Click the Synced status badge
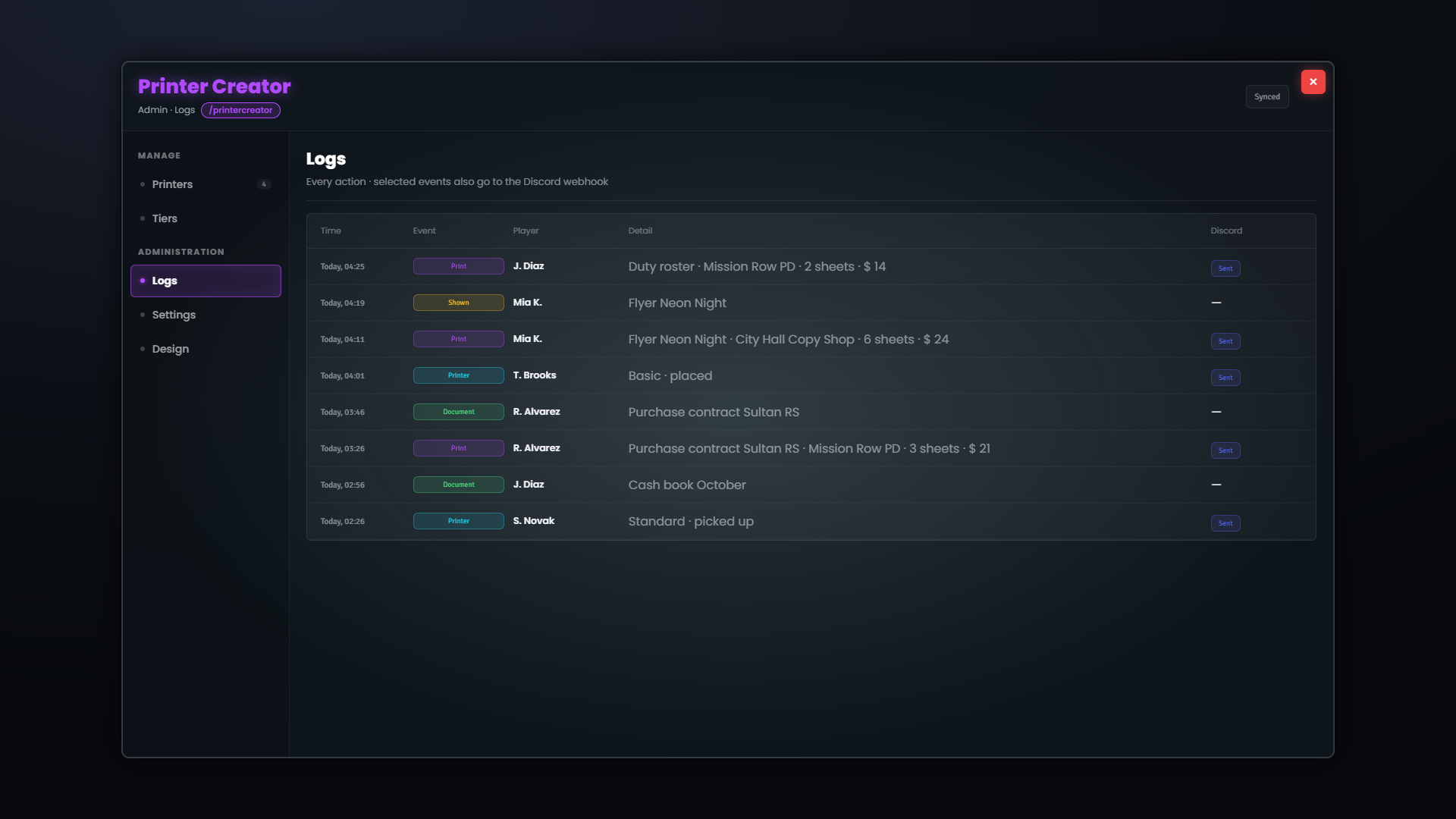The height and width of the screenshot is (819, 1456). [x=1267, y=97]
